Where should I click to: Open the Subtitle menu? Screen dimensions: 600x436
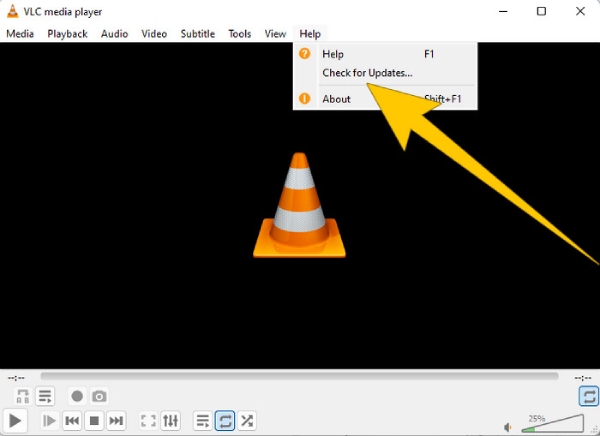pos(197,34)
